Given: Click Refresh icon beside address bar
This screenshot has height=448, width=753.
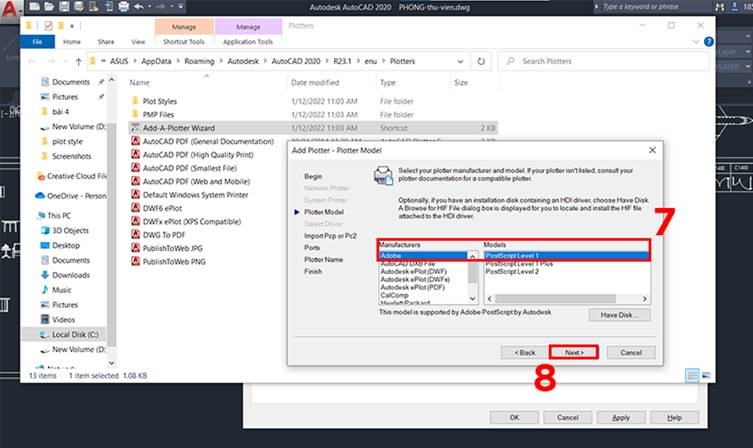Looking at the screenshot, I should (x=481, y=61).
